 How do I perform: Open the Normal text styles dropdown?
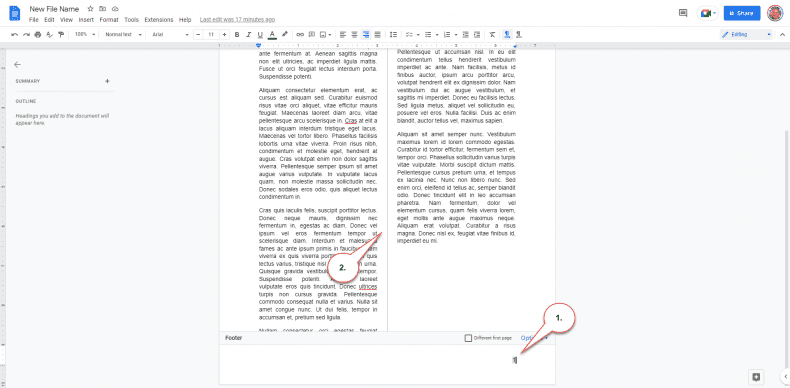[x=122, y=35]
